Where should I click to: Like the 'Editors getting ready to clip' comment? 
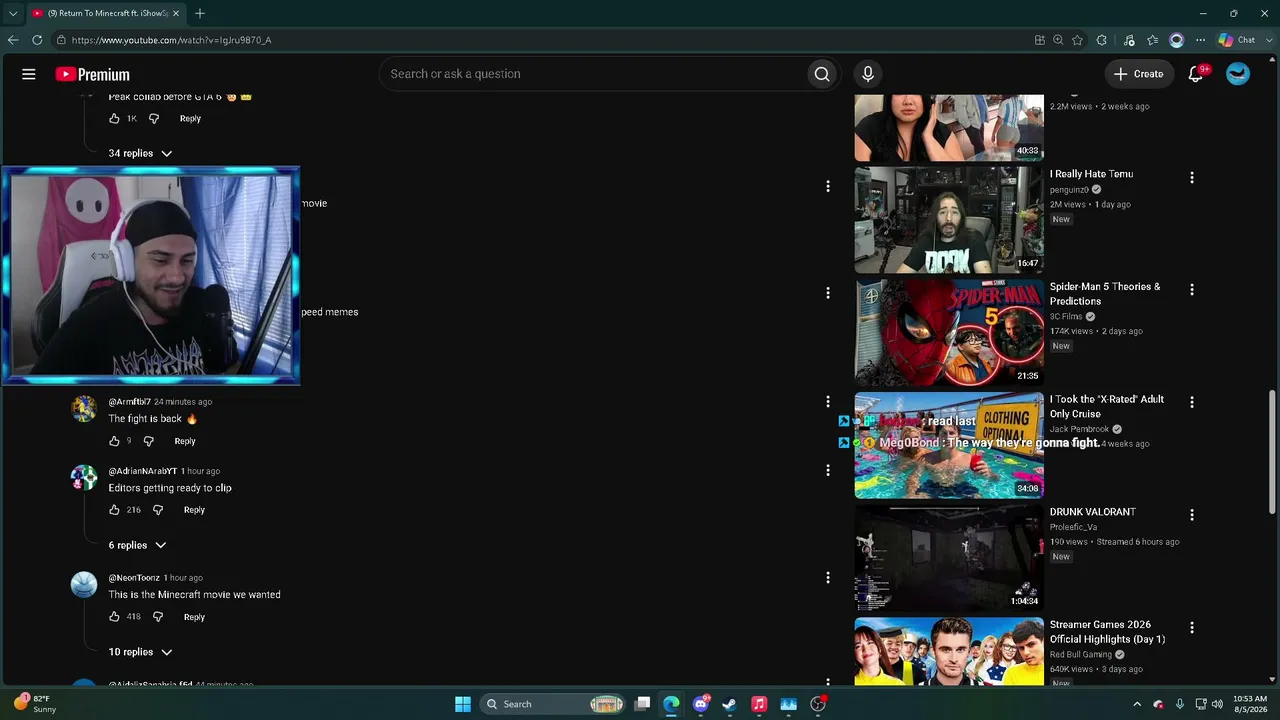[x=114, y=510]
